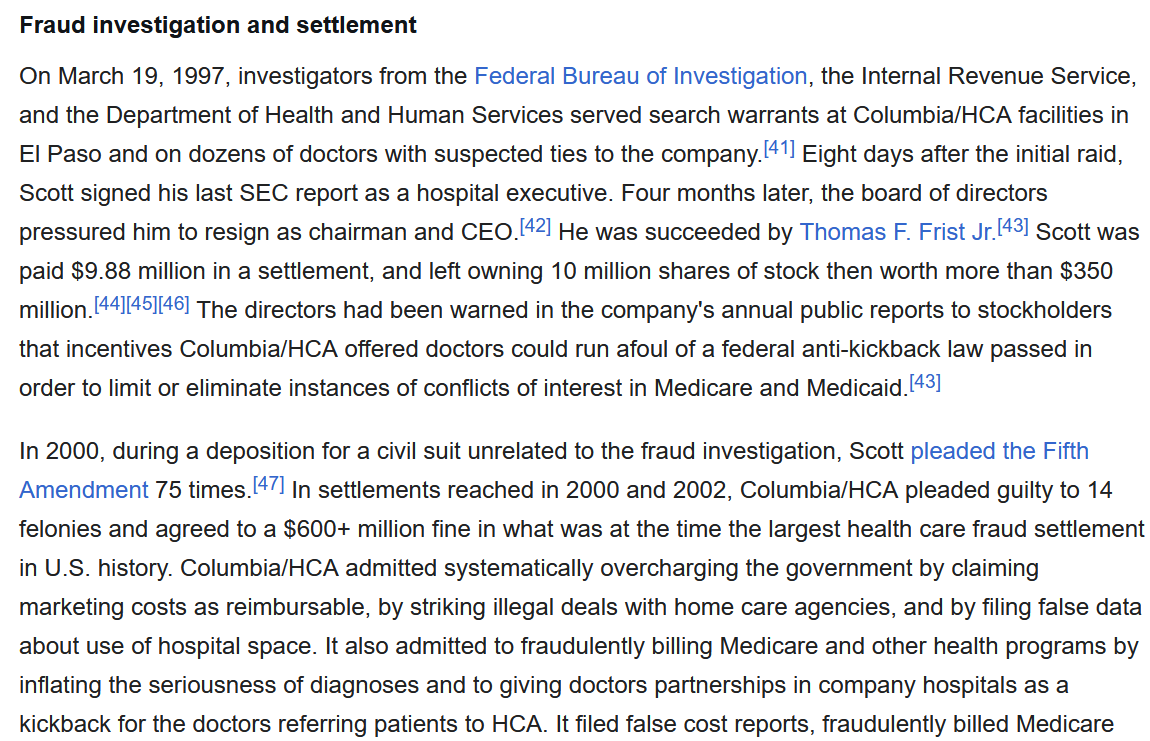
Task: Open citation reference [47]
Action: 268,483
